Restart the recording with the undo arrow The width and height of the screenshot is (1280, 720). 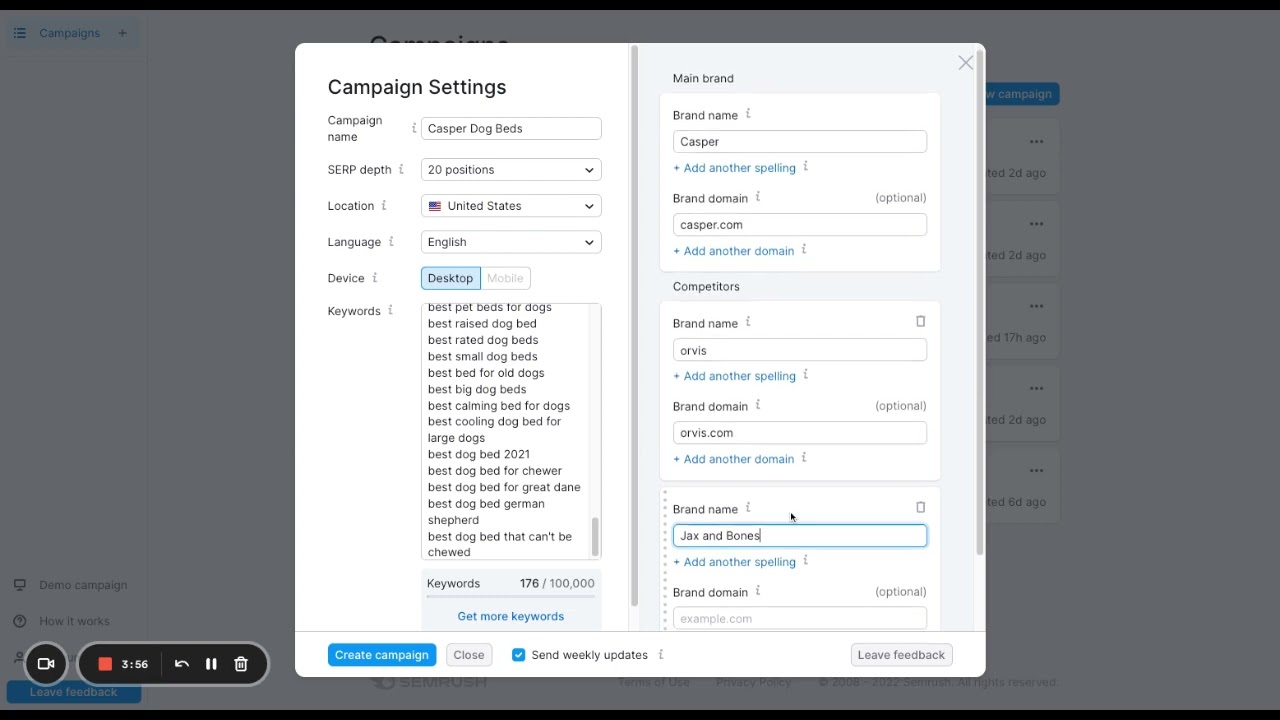(182, 664)
